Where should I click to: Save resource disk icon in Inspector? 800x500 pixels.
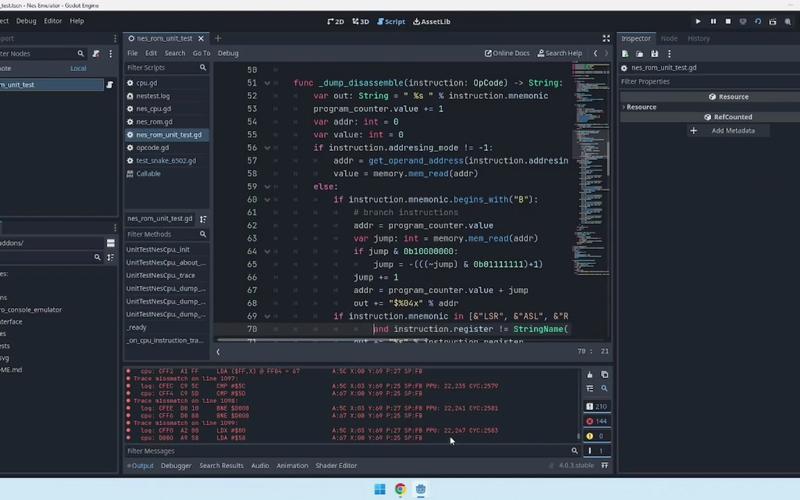click(655, 54)
